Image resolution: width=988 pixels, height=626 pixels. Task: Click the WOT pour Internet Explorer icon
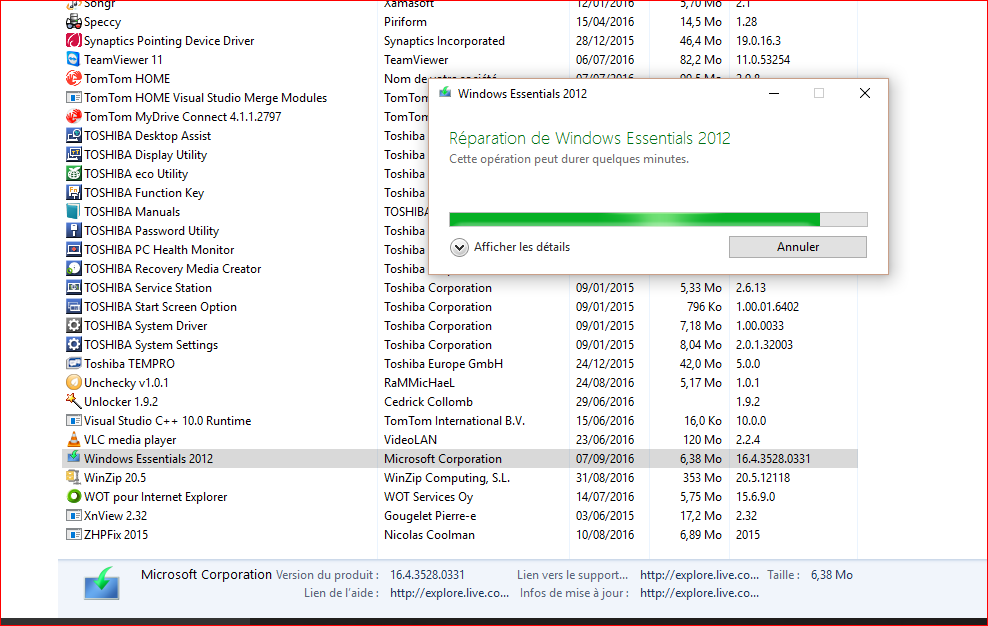(74, 497)
